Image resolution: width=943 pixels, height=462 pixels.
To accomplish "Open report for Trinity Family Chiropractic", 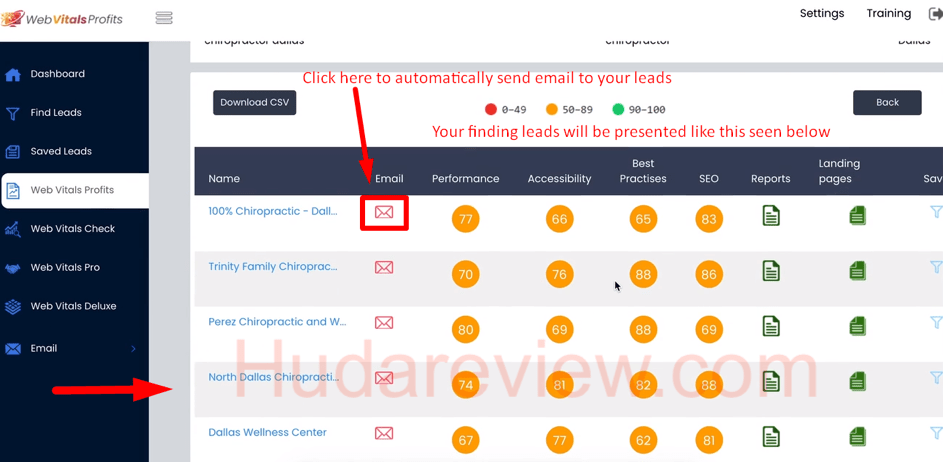I will (771, 270).
